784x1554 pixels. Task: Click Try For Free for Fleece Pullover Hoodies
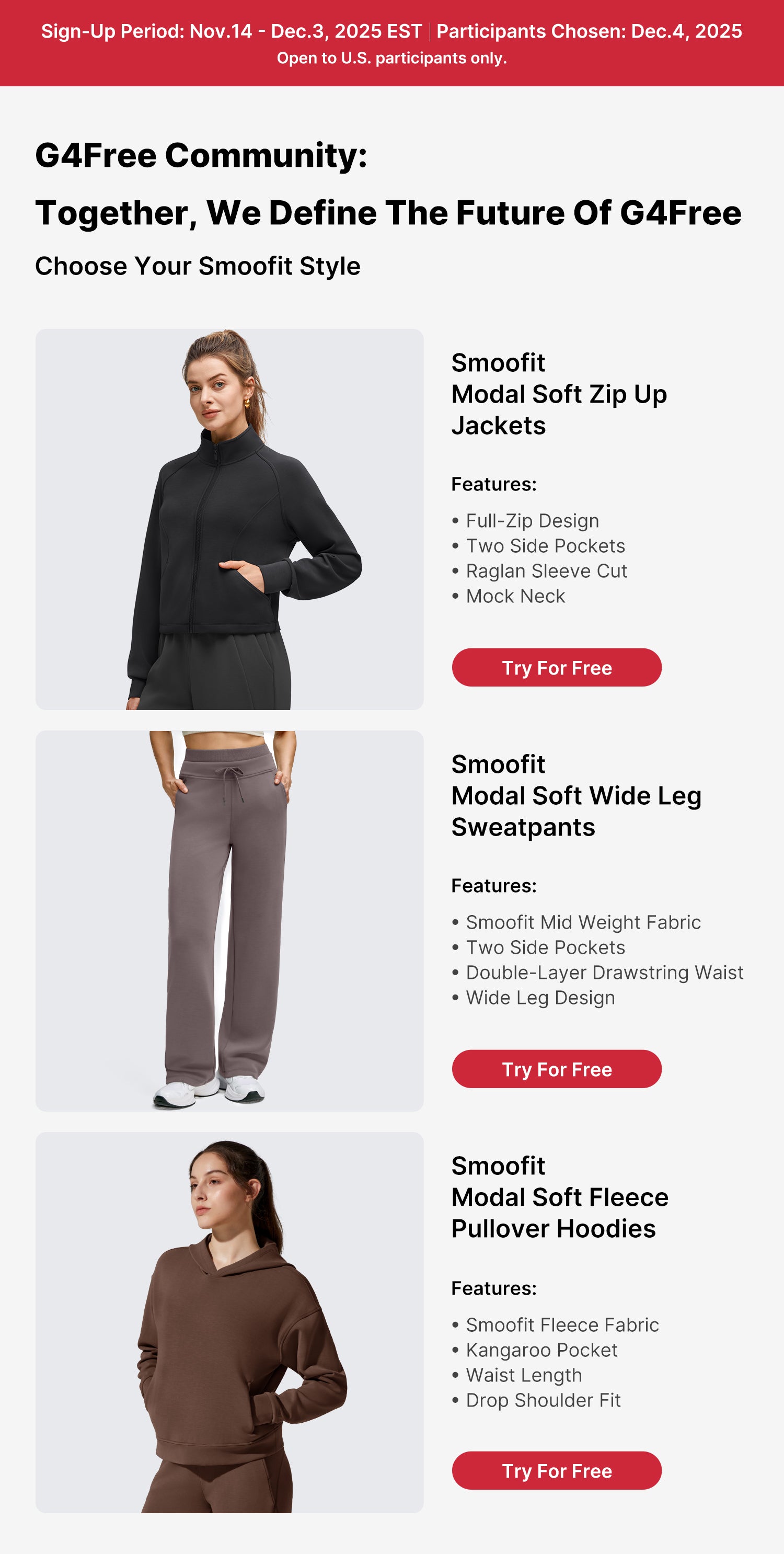557,1471
